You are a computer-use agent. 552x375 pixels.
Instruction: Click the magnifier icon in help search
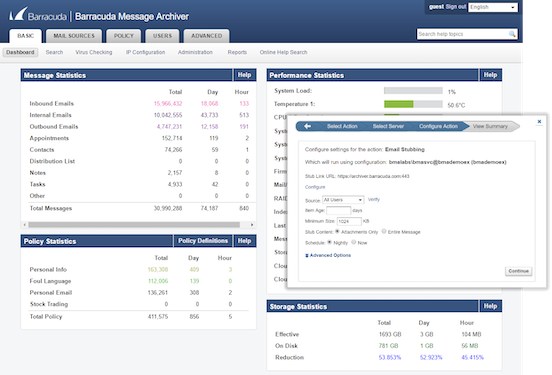click(512, 34)
